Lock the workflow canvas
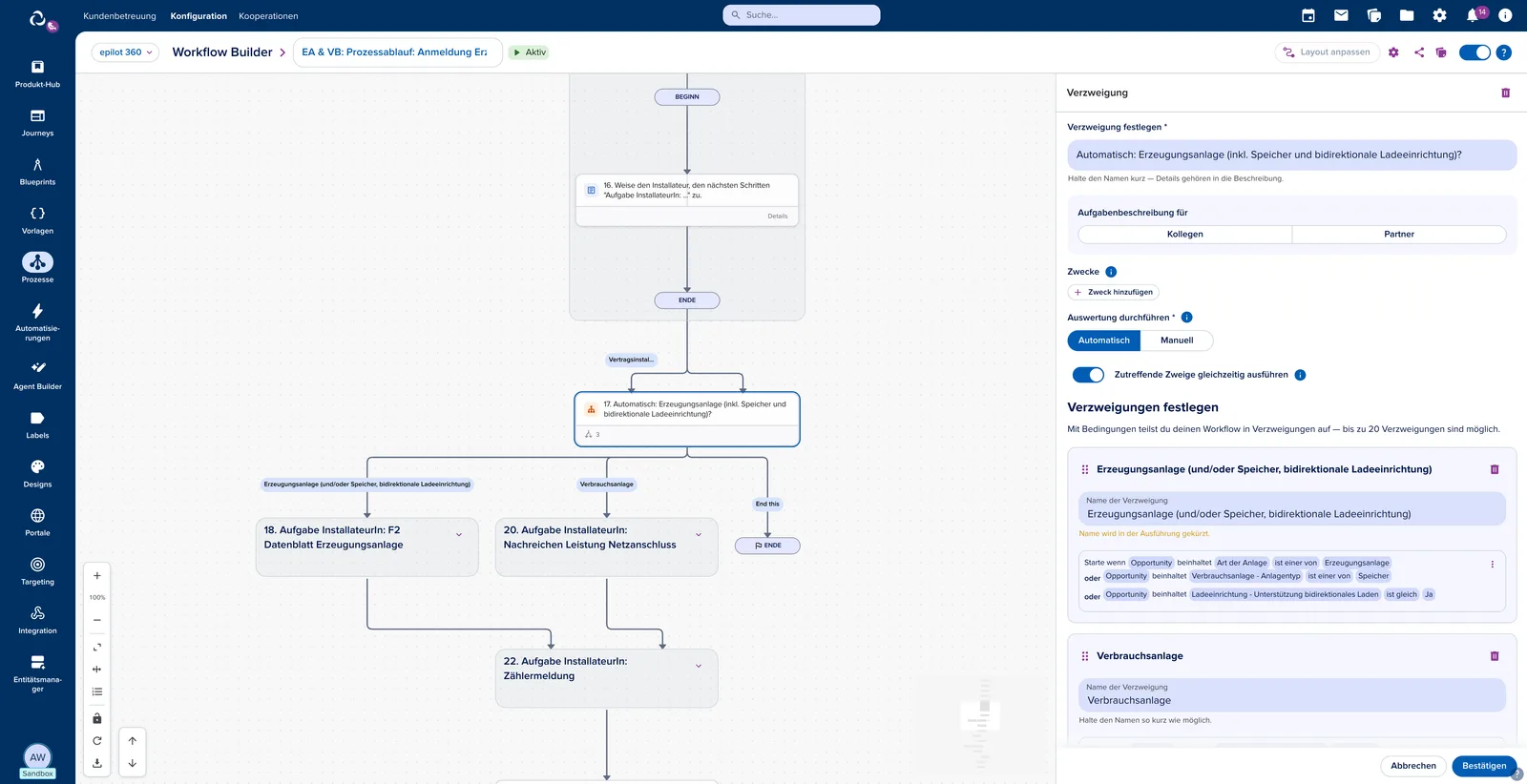Screen dimensions: 1527x784 [96, 718]
